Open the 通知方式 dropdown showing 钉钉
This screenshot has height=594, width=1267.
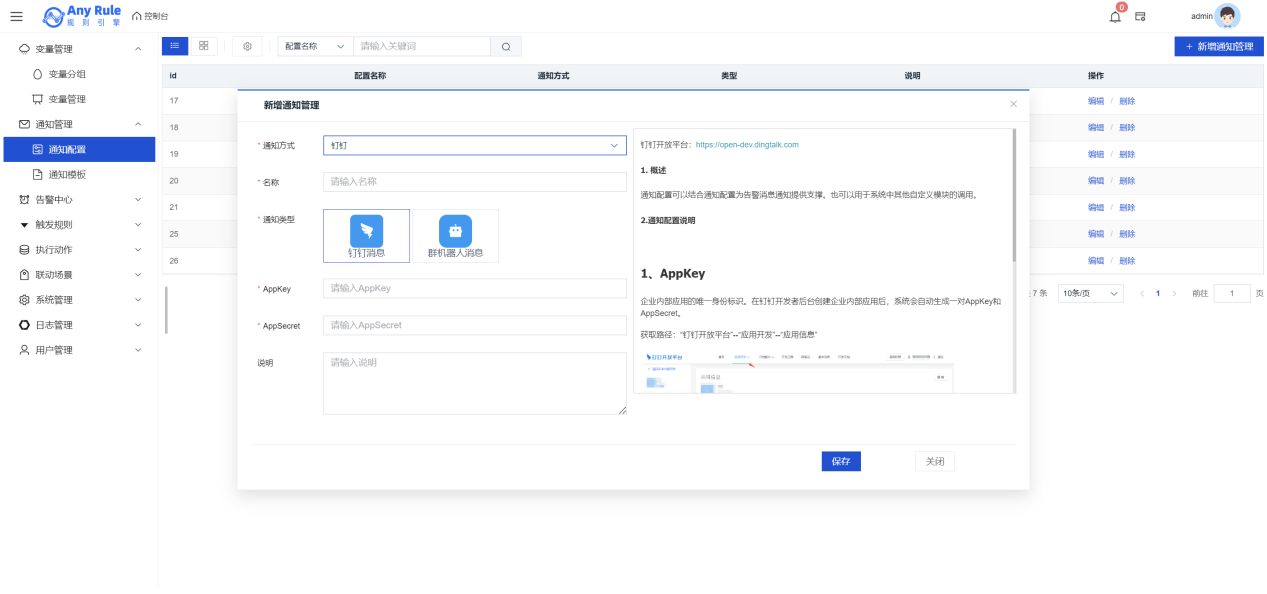[x=474, y=145]
